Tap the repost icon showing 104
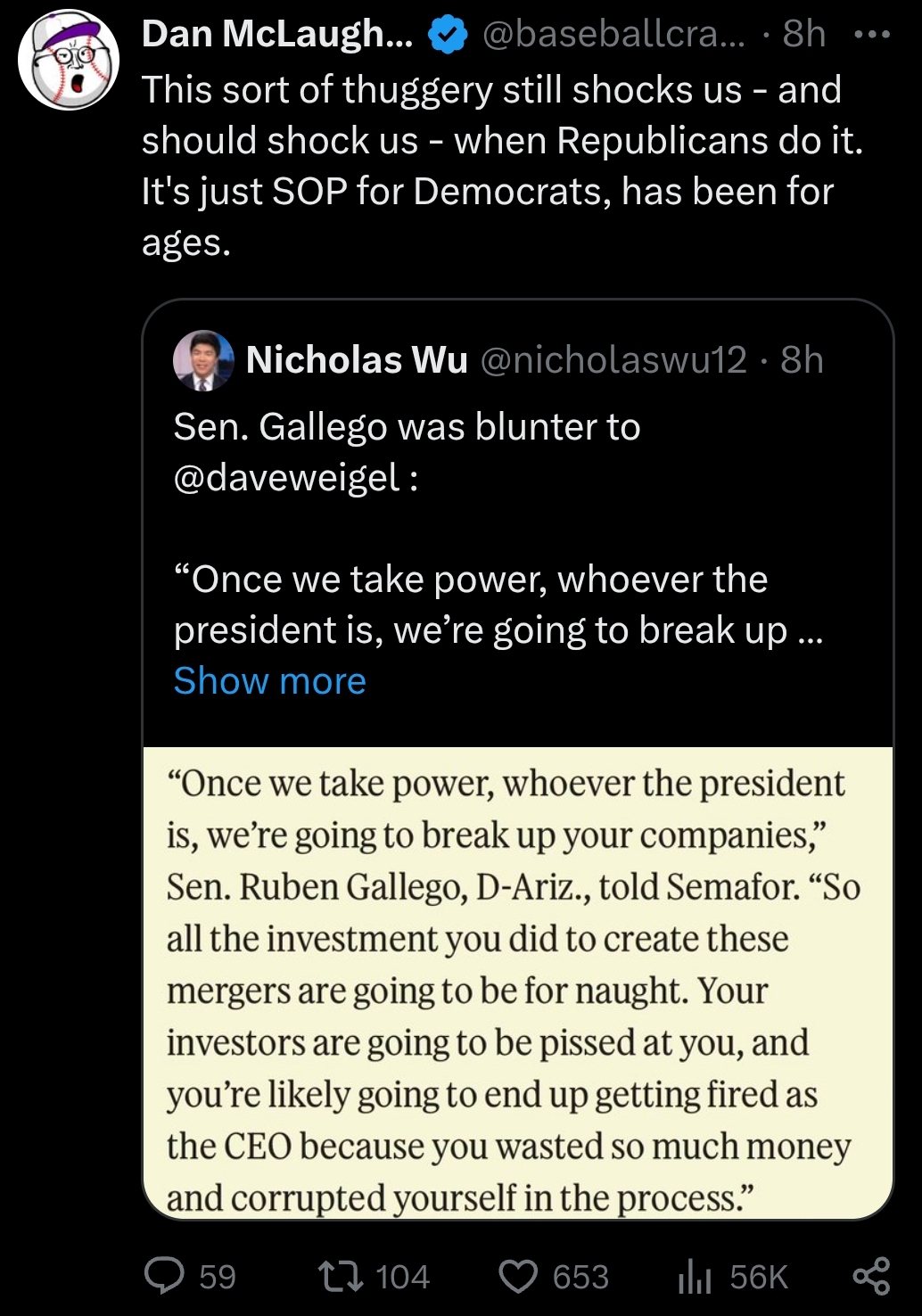The height and width of the screenshot is (1316, 922). coord(342,1276)
